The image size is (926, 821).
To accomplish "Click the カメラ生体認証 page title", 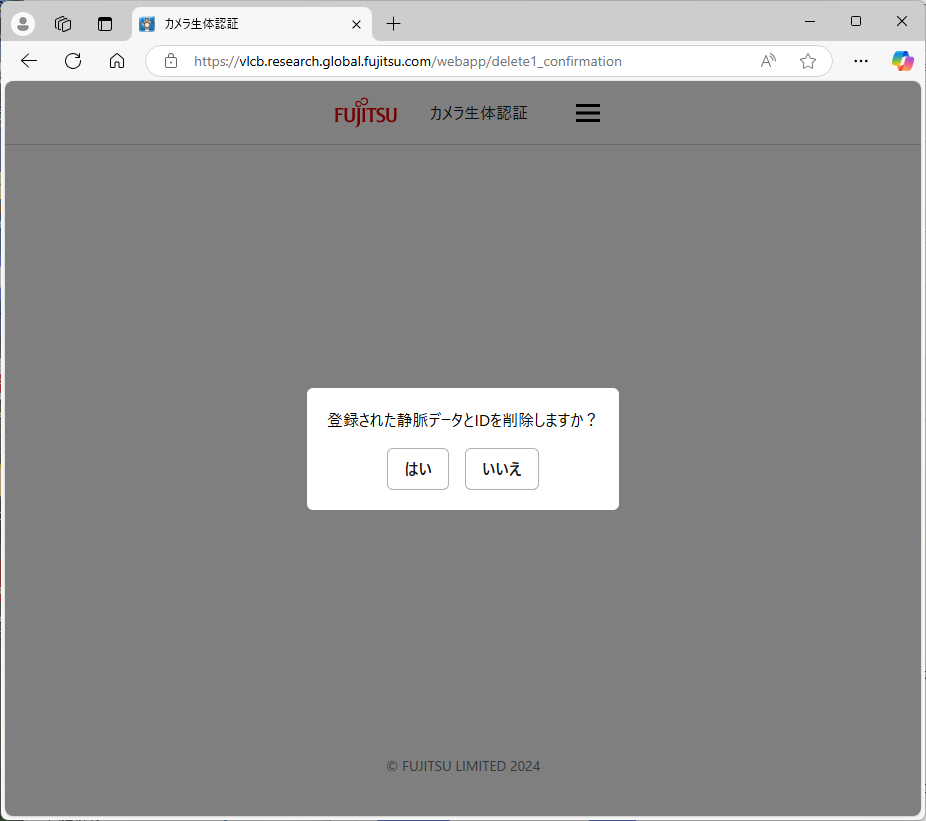I will coord(478,113).
